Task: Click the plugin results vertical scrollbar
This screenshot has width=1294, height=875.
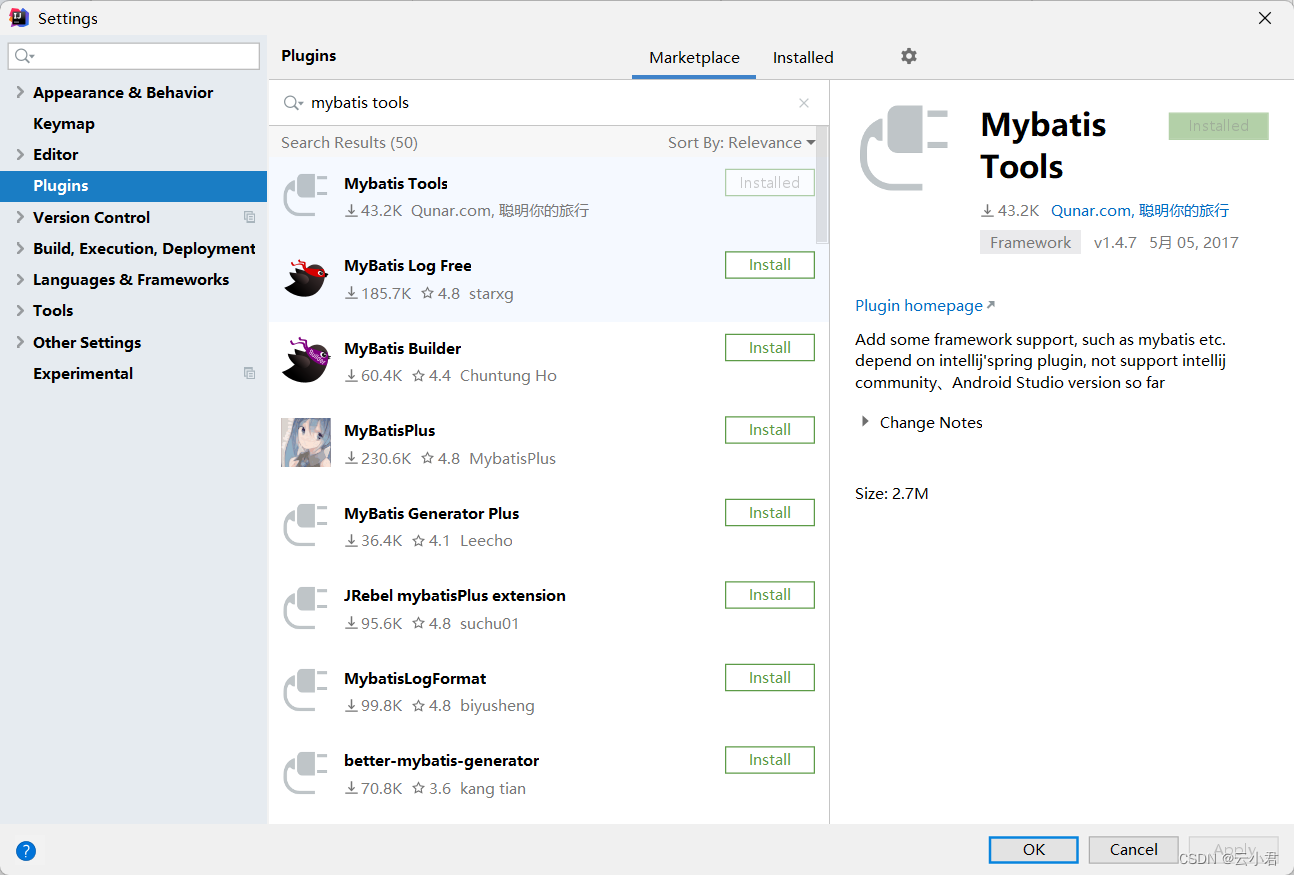Action: [822, 184]
